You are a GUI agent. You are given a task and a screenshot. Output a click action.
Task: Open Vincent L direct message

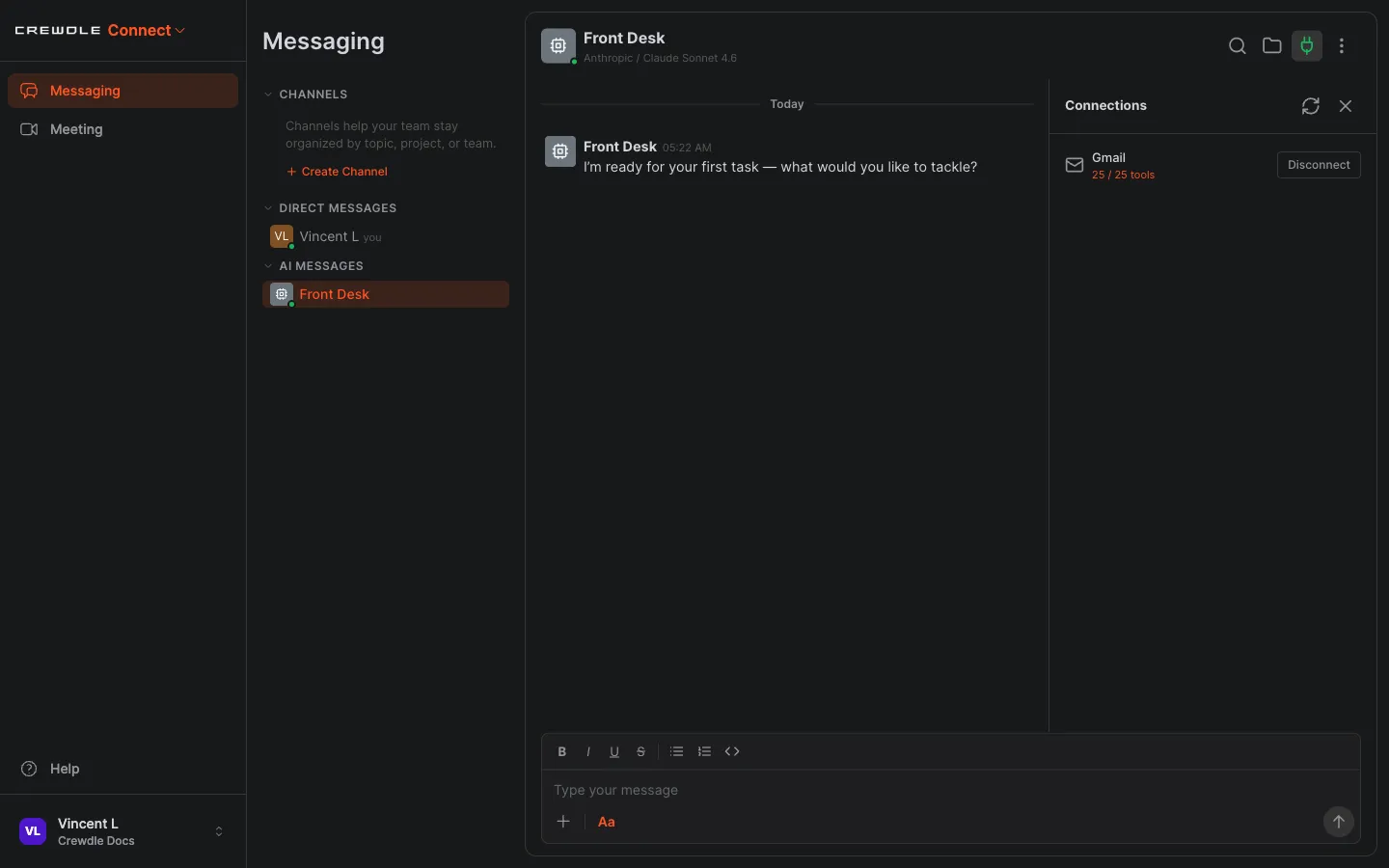(x=386, y=236)
